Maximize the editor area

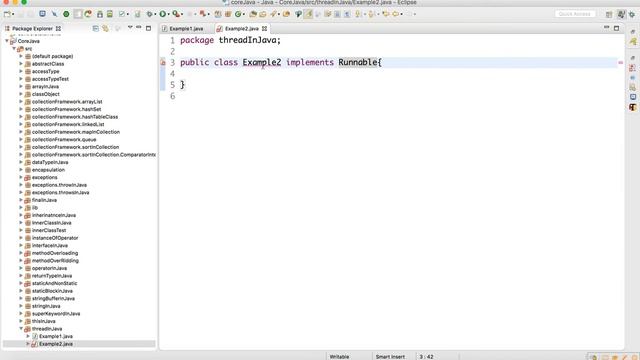[x=616, y=28]
